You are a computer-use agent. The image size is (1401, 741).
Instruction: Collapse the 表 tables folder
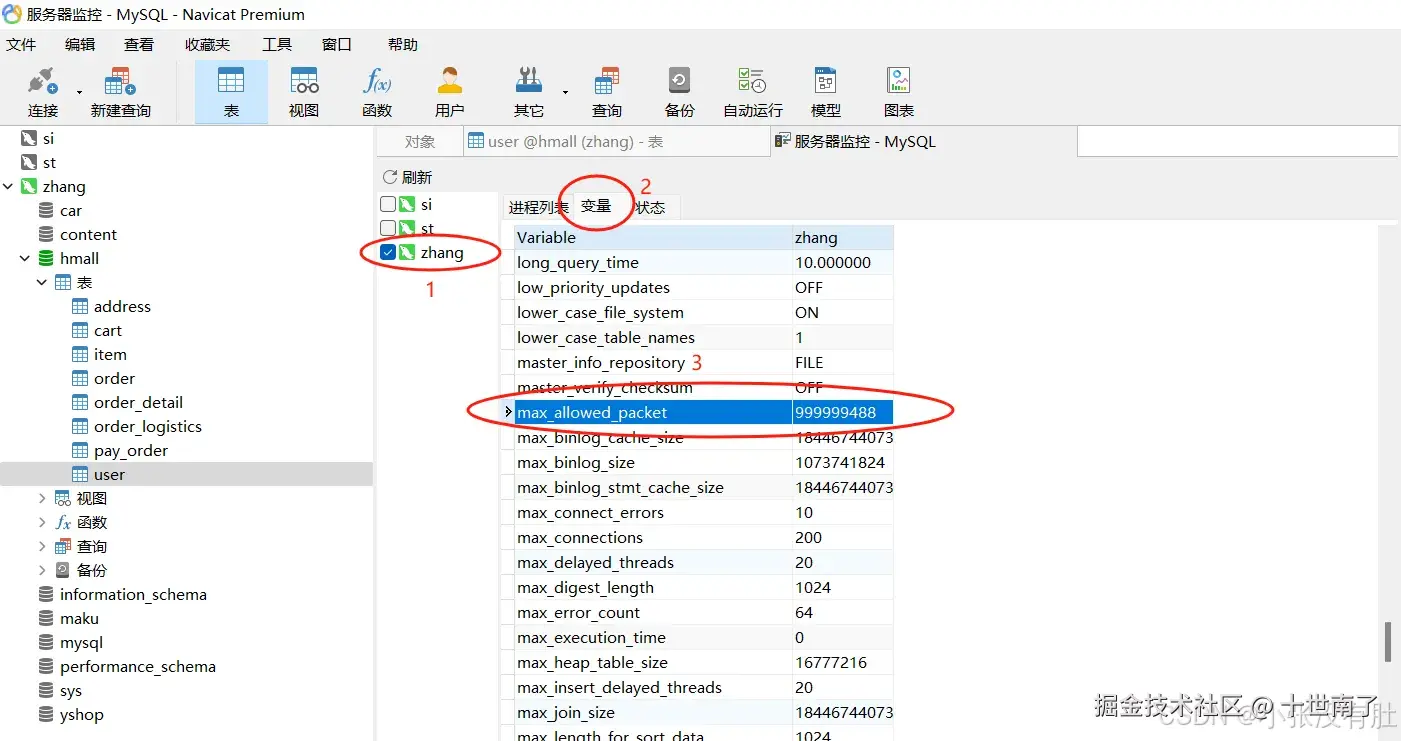coord(42,283)
